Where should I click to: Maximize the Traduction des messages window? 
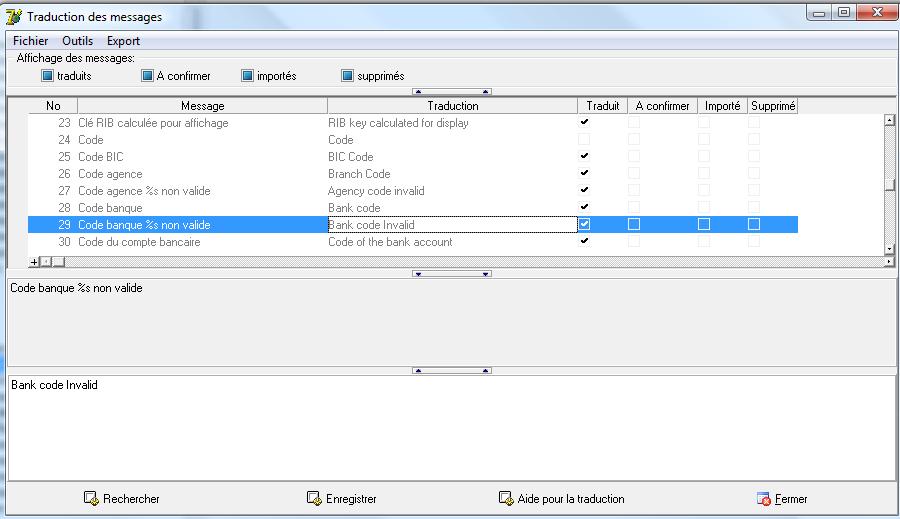pos(844,12)
